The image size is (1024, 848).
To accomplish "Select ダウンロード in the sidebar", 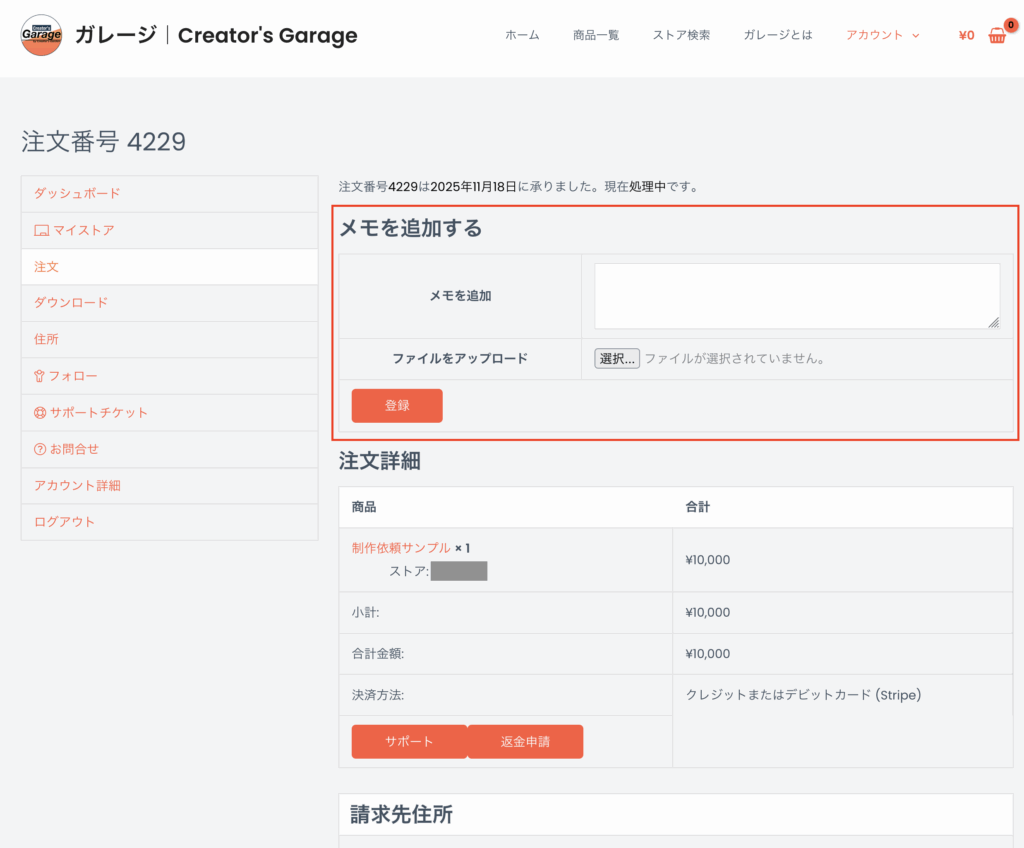I will coord(71,302).
